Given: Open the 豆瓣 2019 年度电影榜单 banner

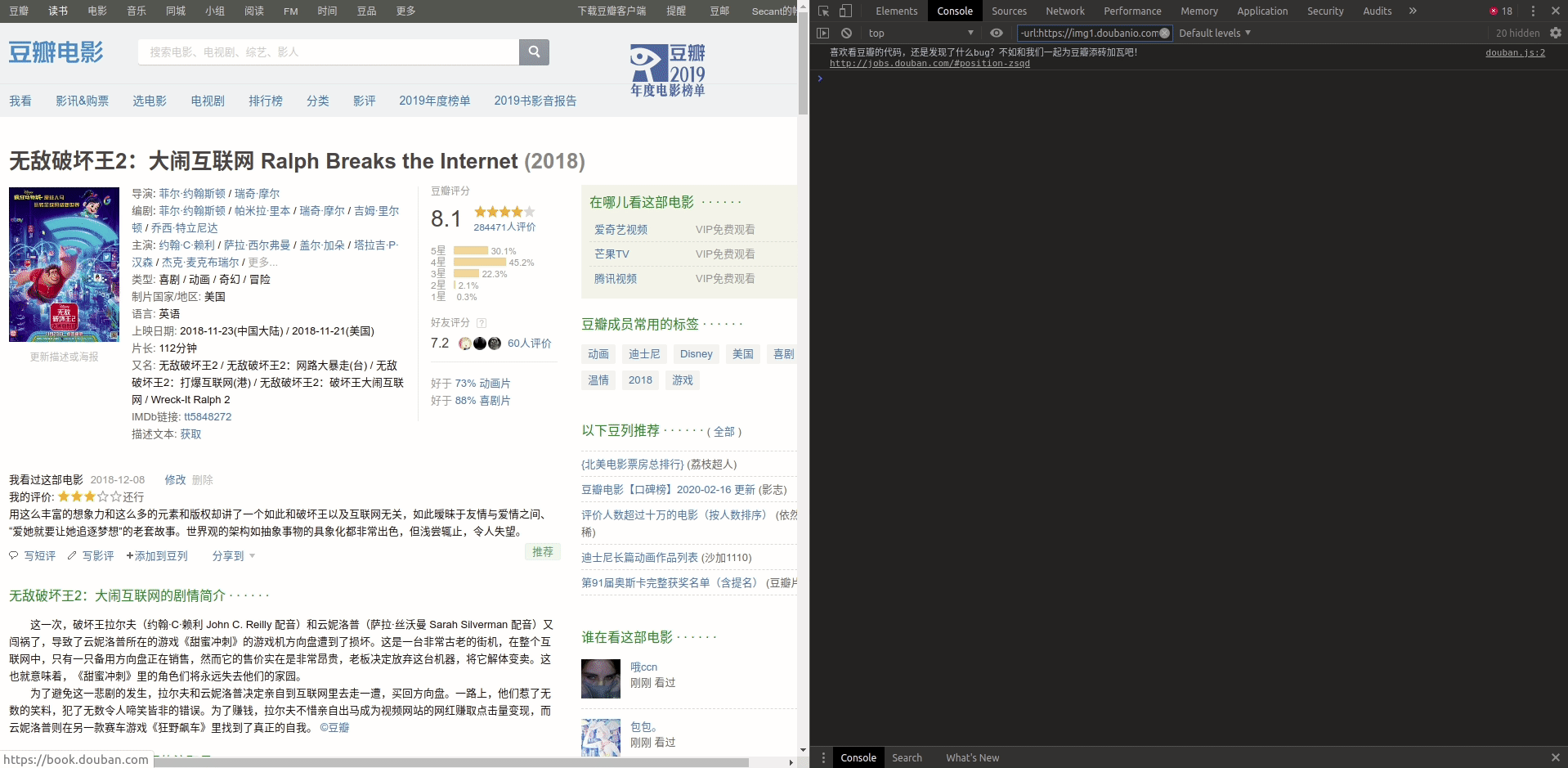Looking at the screenshot, I should (x=667, y=70).
